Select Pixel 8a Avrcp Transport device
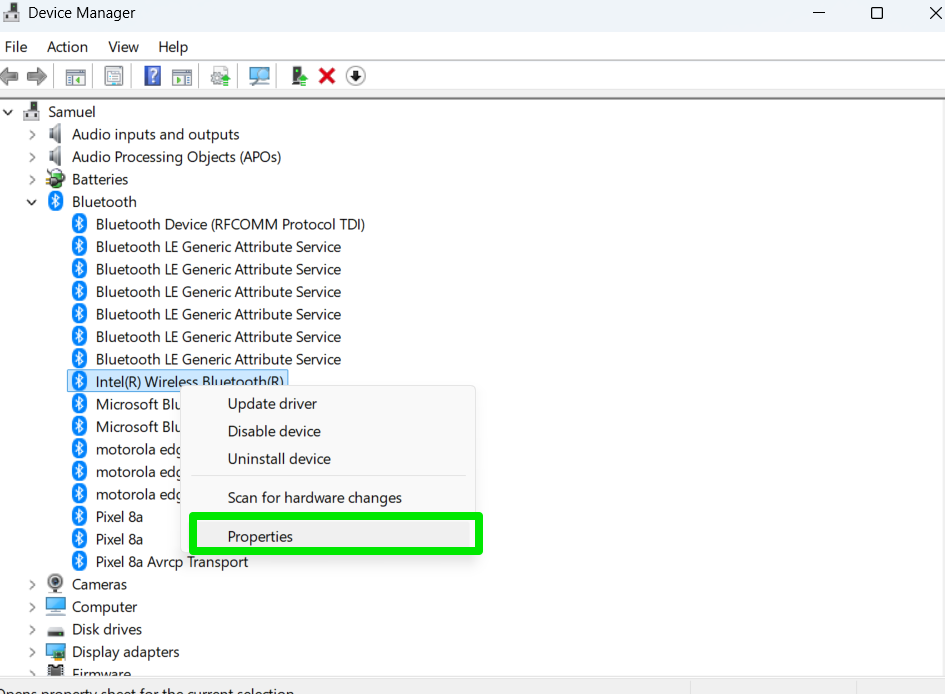 pyautogui.click(x=172, y=561)
